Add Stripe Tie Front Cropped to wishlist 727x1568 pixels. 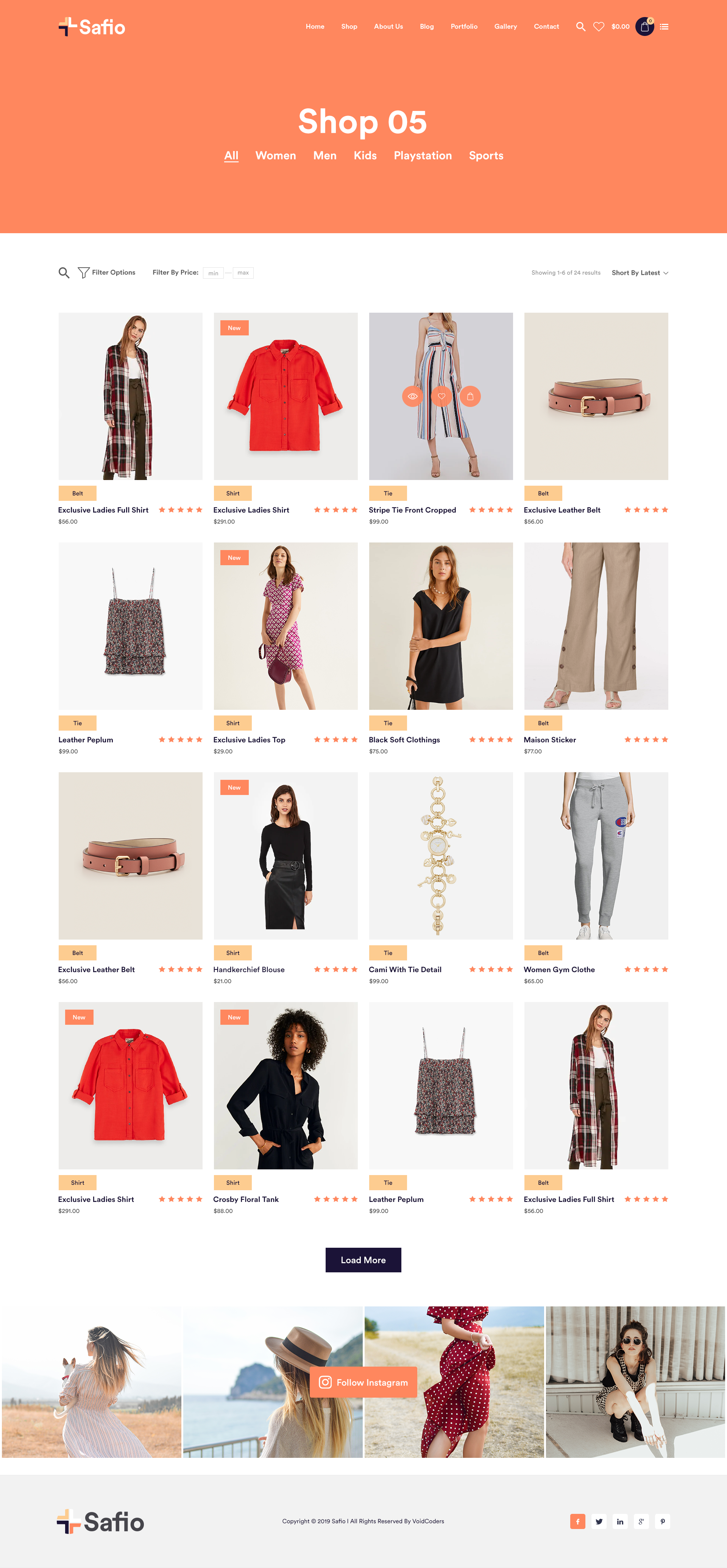(442, 396)
